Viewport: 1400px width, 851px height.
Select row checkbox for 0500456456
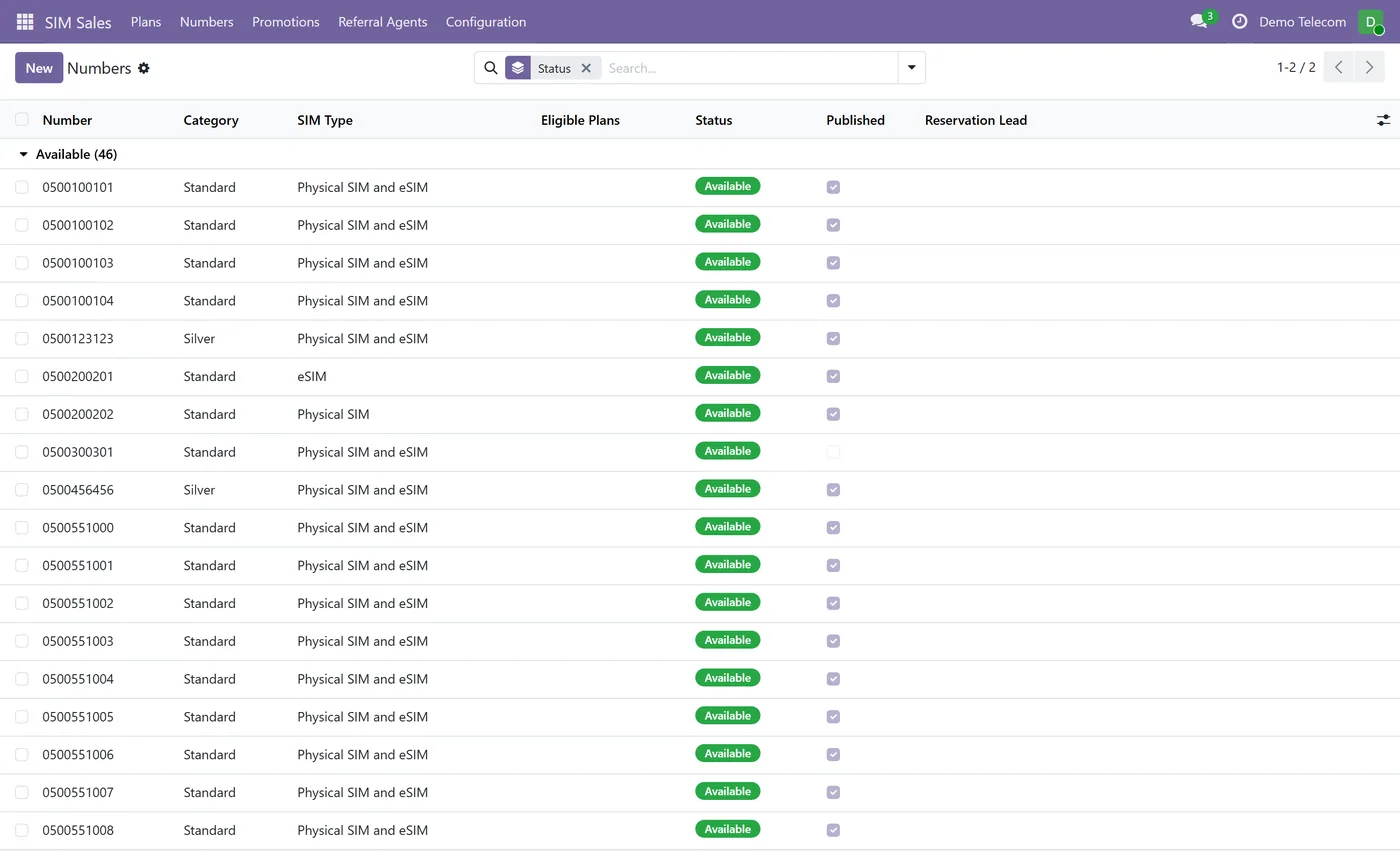click(x=22, y=490)
